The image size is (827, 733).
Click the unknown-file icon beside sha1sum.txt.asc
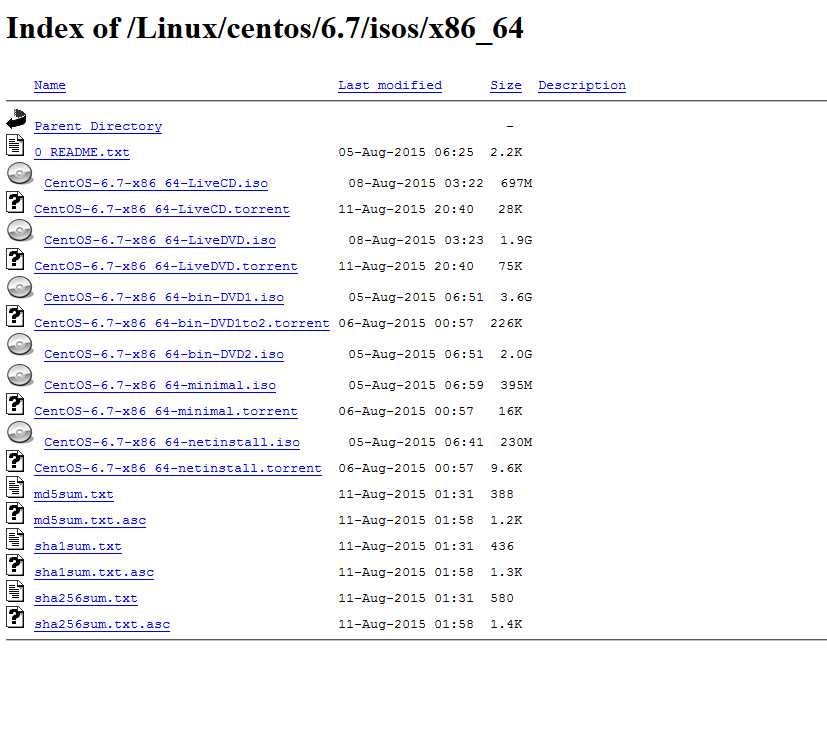(x=15, y=565)
